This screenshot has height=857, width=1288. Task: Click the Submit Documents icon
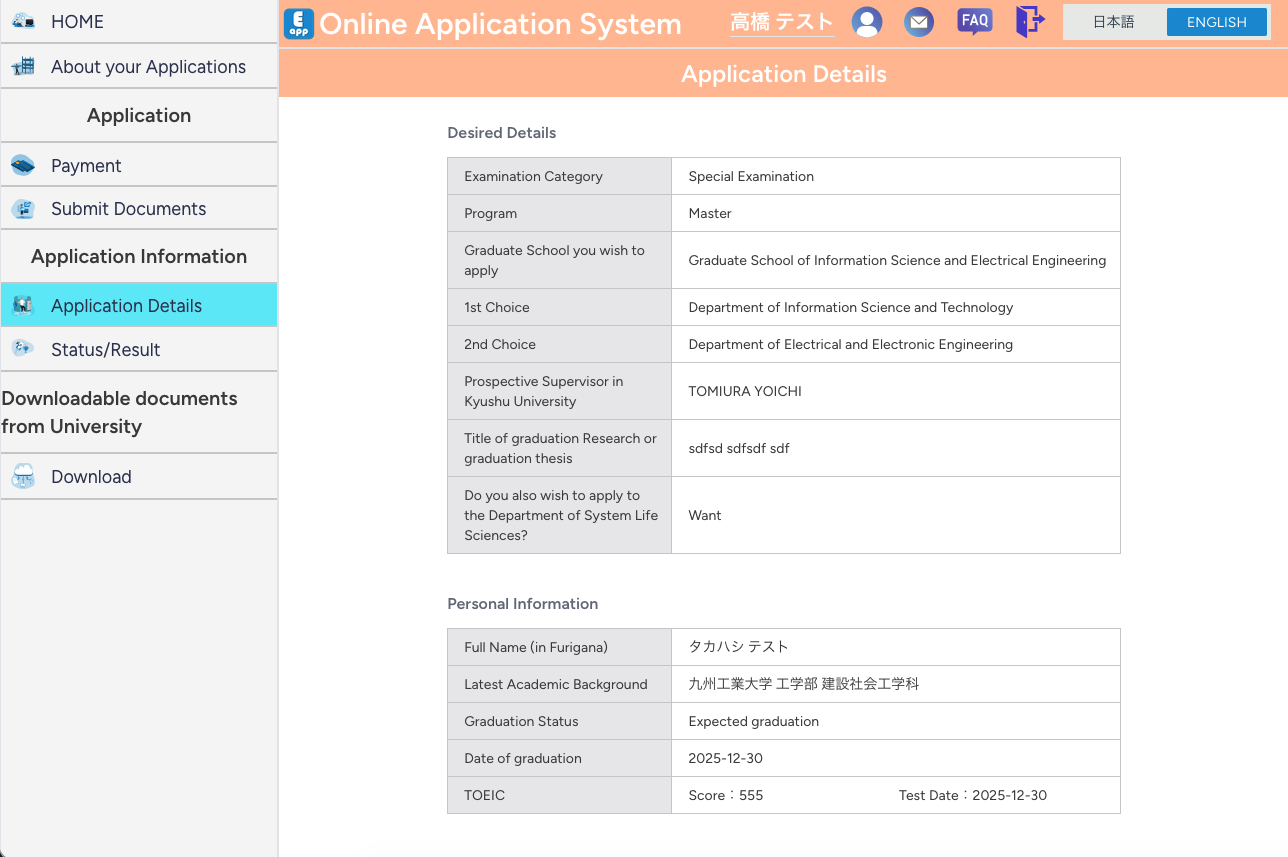(x=23, y=209)
